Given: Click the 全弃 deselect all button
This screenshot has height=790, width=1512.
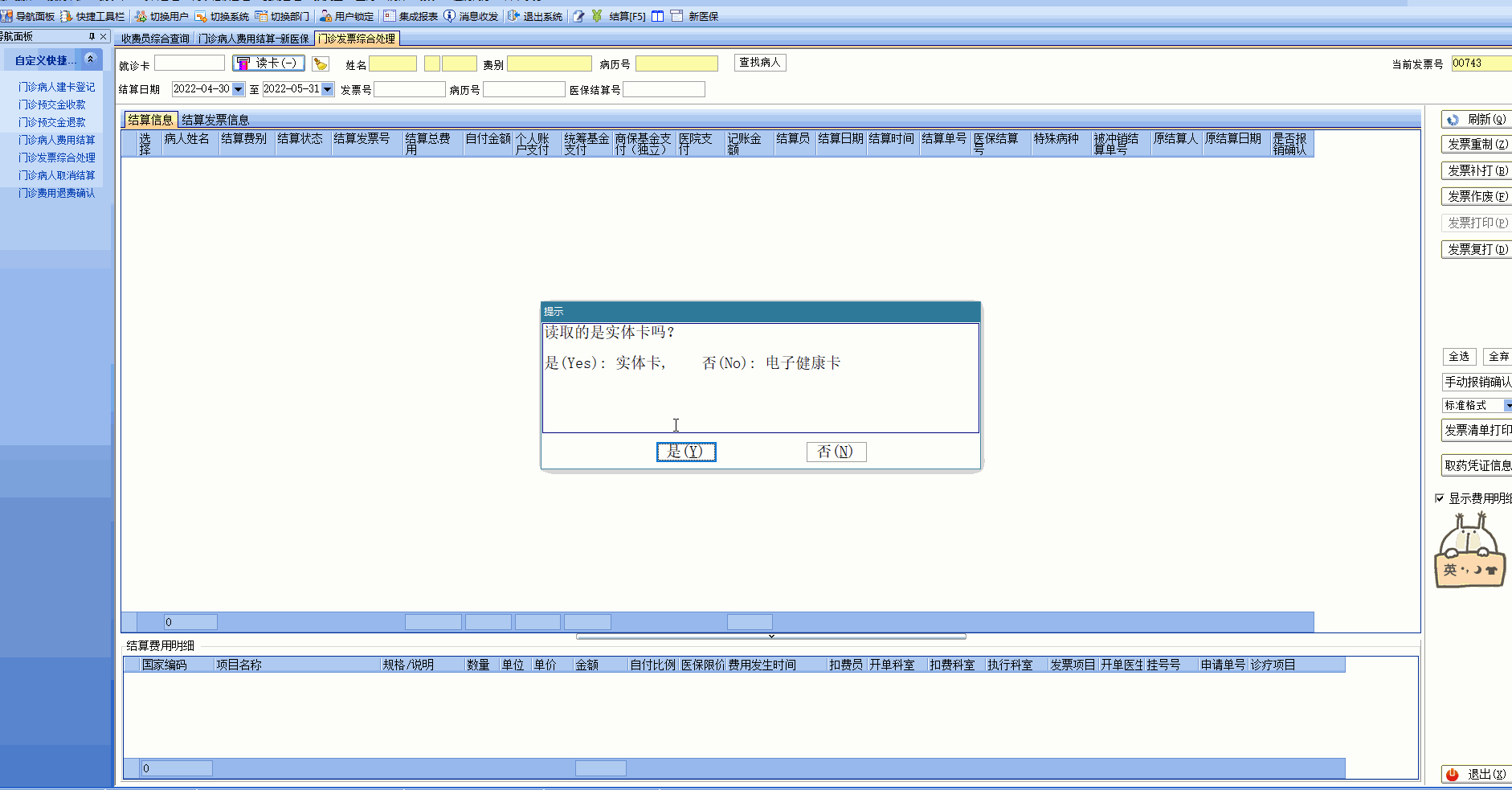Looking at the screenshot, I should click(x=1498, y=356).
